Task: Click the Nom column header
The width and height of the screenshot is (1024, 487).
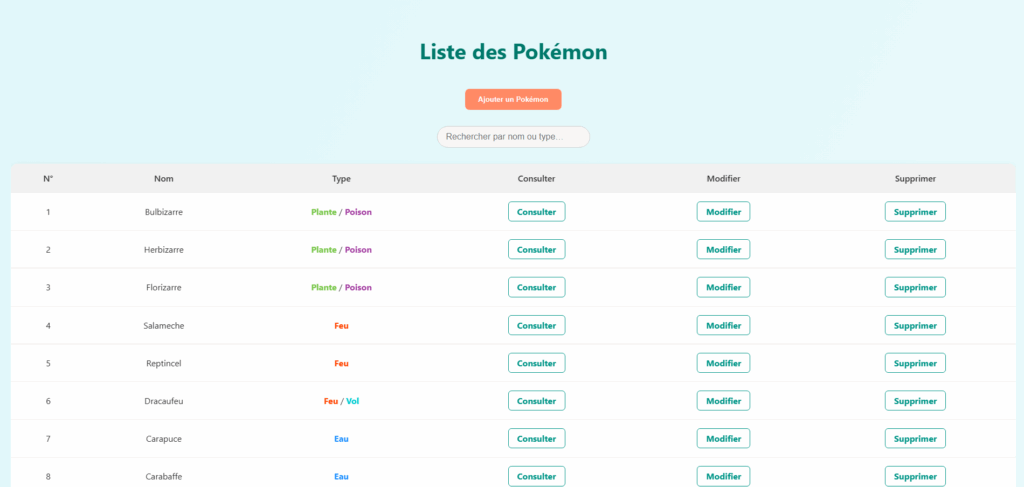Action: click(x=164, y=178)
